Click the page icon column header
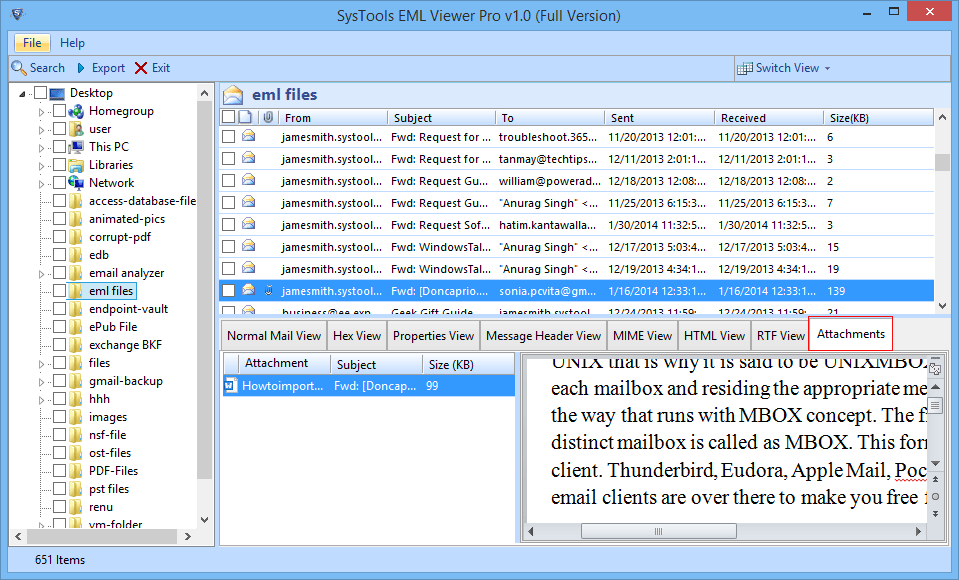The image size is (959, 580). coord(245,117)
